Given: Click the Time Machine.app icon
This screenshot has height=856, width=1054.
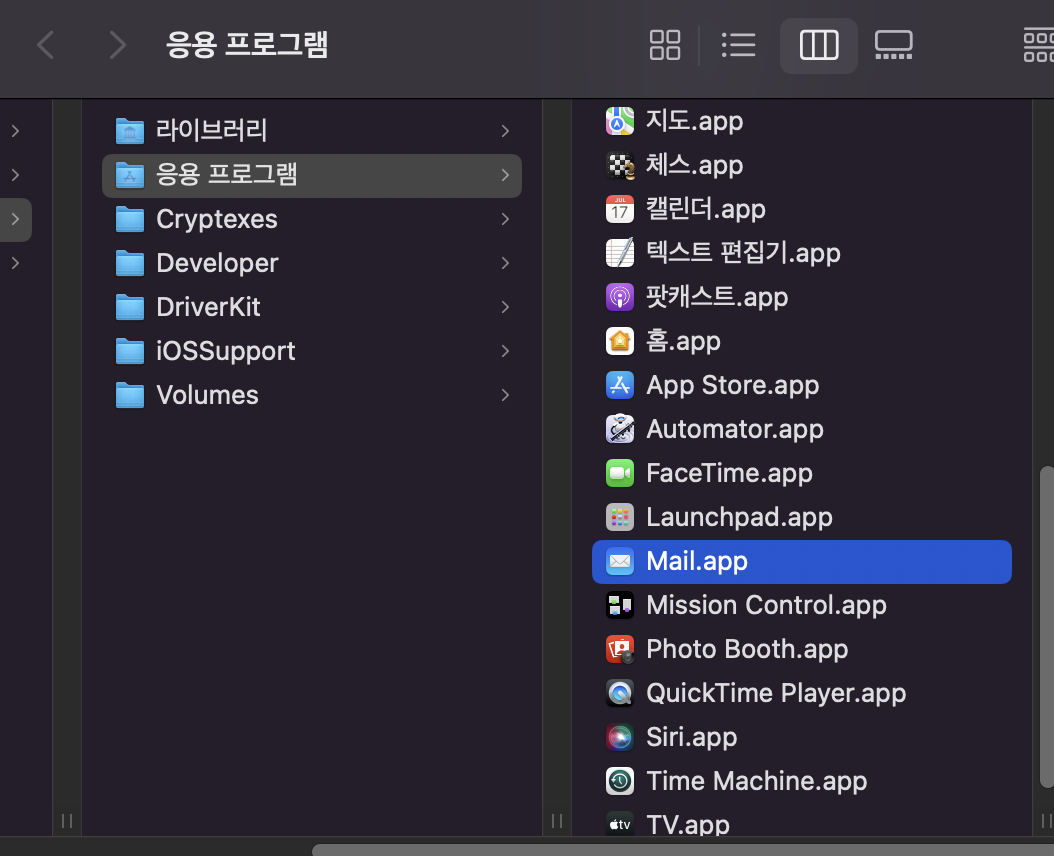Looking at the screenshot, I should [620, 781].
